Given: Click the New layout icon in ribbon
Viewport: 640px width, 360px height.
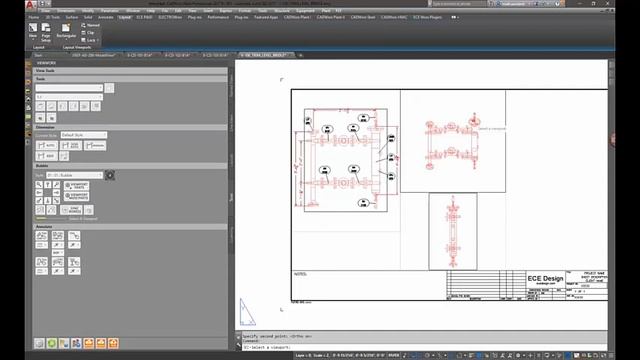Looking at the screenshot, I should (33, 31).
